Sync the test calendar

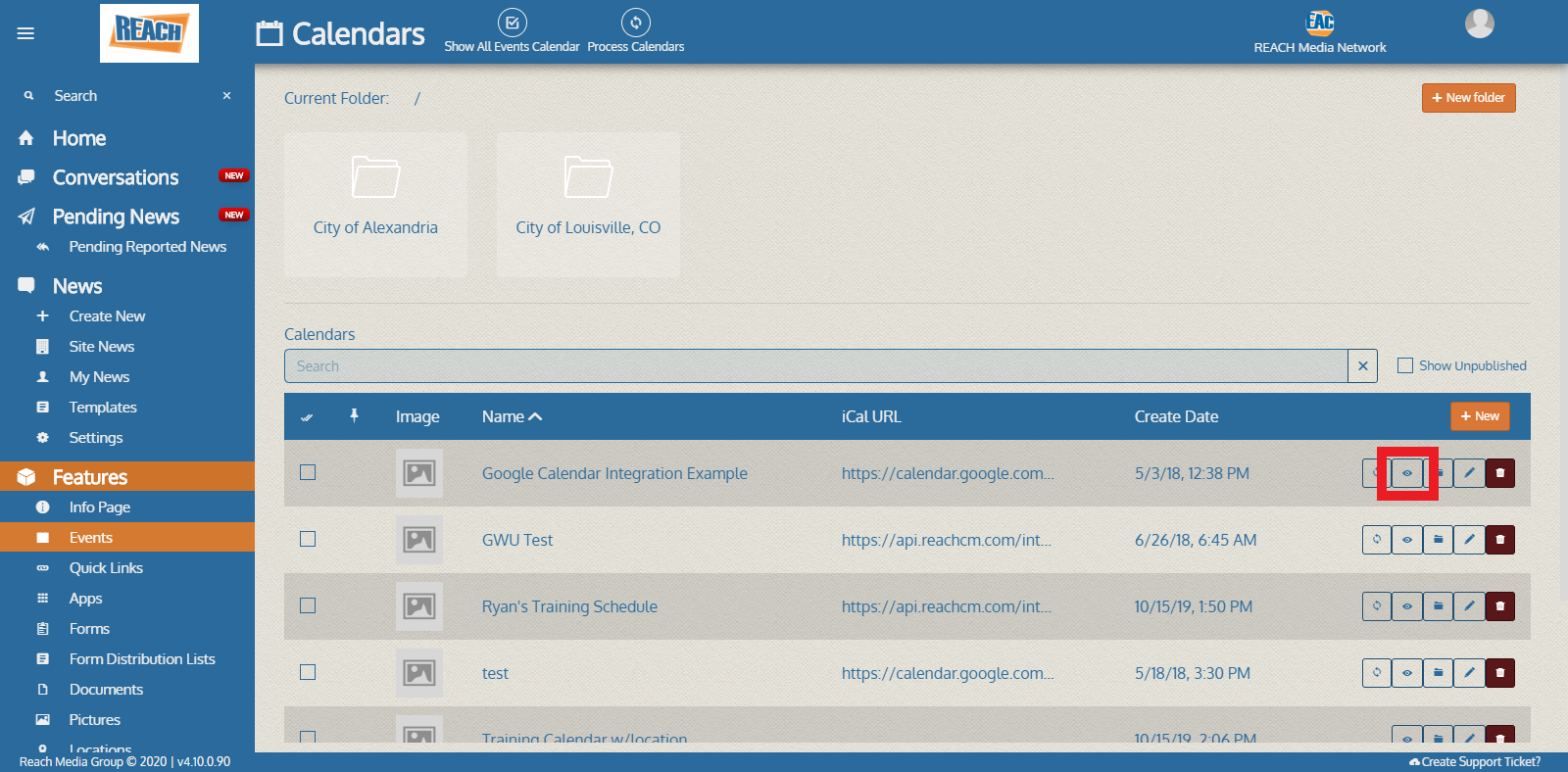tap(1377, 673)
